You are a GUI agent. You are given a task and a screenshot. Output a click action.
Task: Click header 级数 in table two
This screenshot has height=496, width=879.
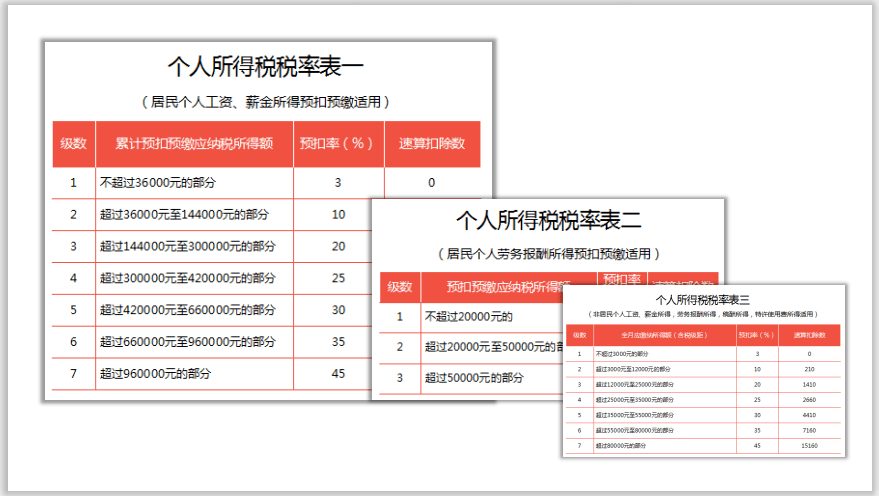click(400, 287)
